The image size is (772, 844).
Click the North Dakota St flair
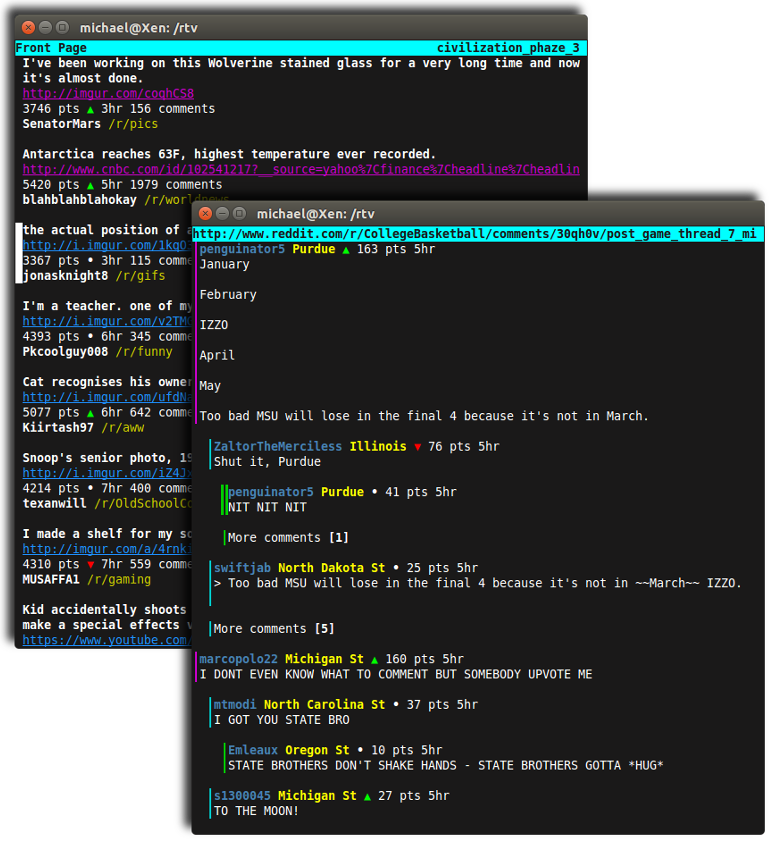331,568
